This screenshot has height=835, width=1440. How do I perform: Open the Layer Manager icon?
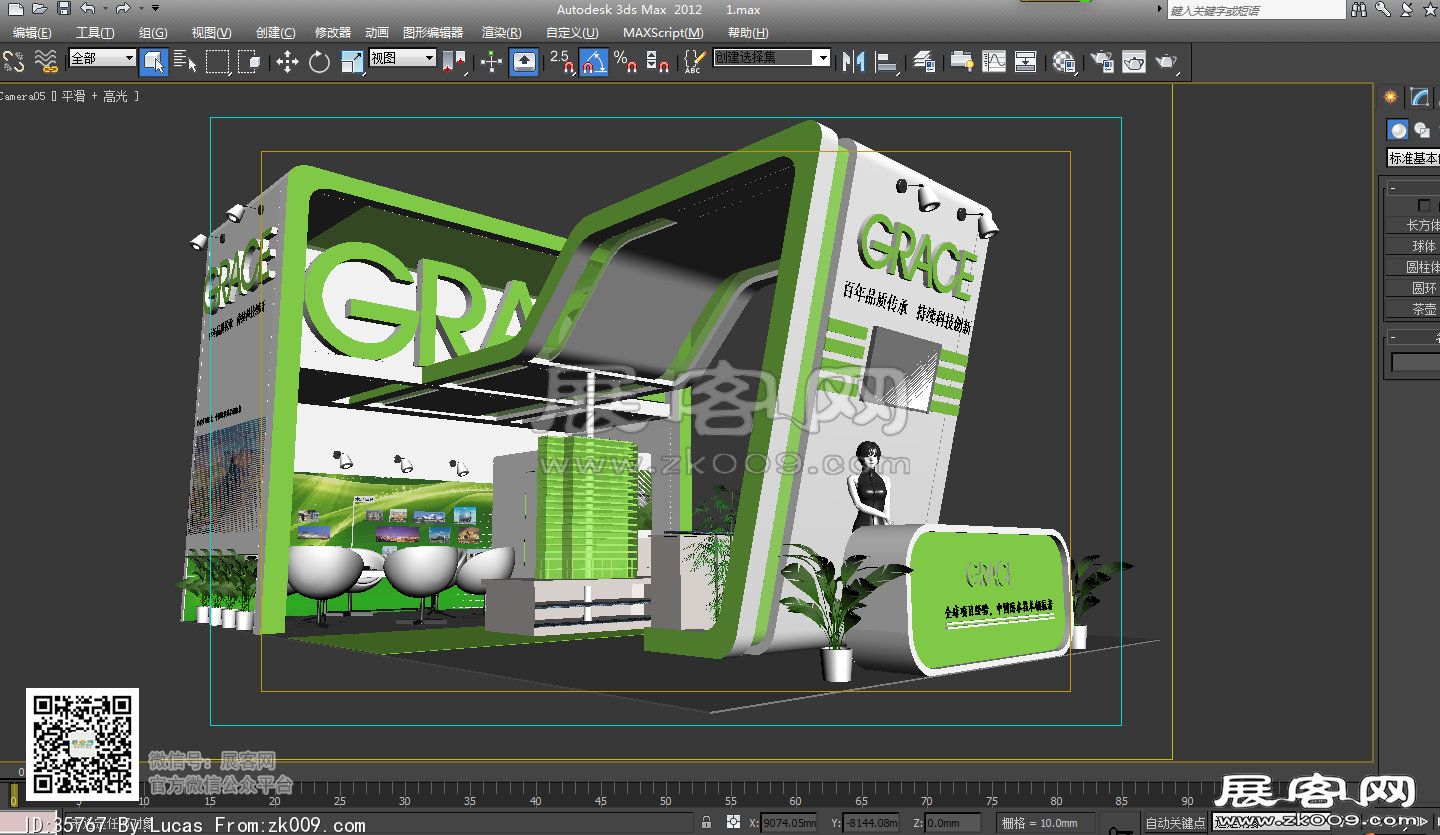925,62
